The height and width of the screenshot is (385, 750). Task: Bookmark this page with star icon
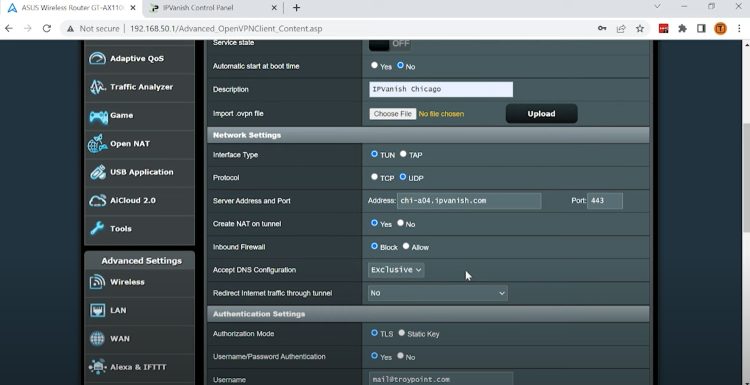tap(640, 29)
